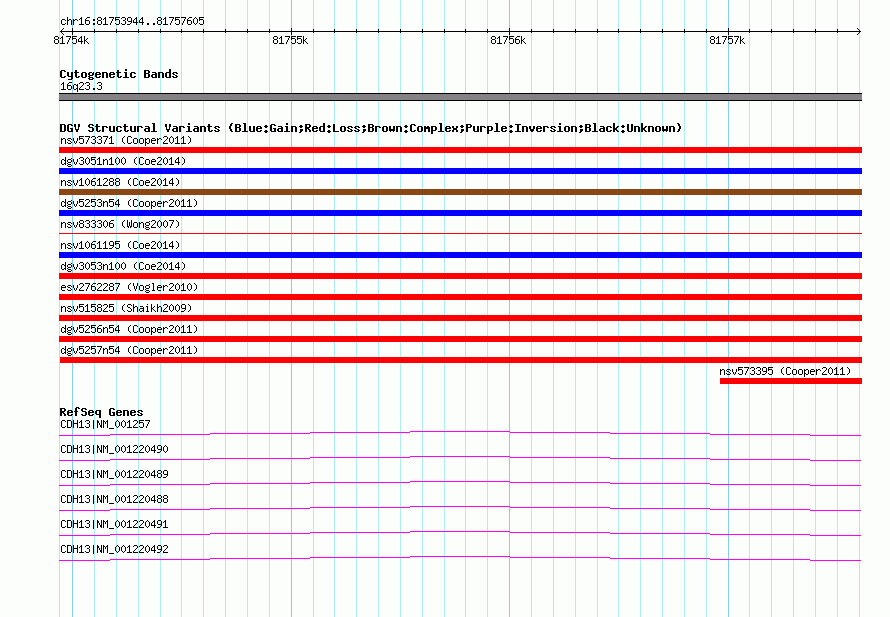
Task: Click the magenta intron line of NM_001220492
Action: tap(460, 557)
